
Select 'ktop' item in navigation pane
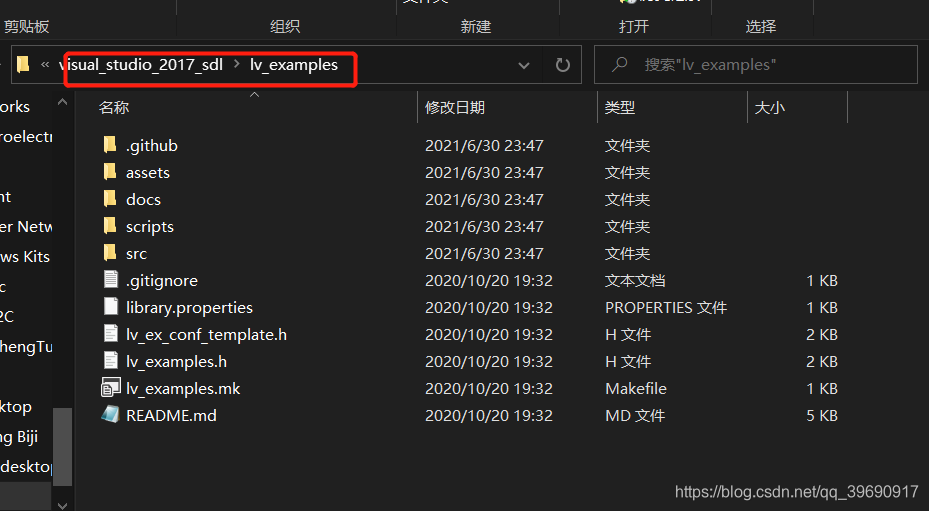tap(16, 407)
